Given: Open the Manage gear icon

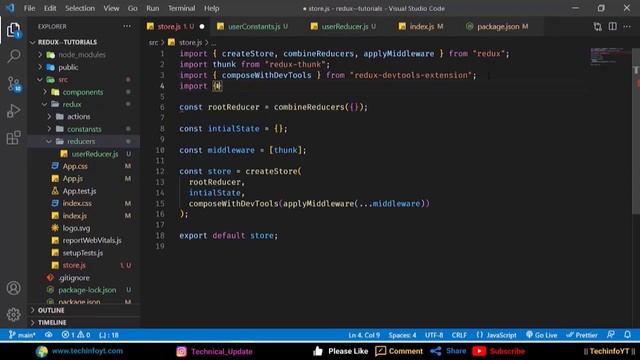Looking at the screenshot, I should tap(13, 314).
